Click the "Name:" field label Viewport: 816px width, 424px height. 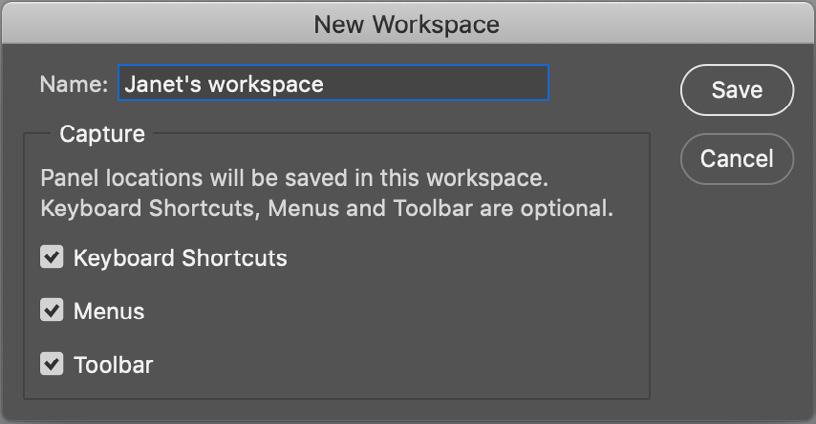click(74, 84)
